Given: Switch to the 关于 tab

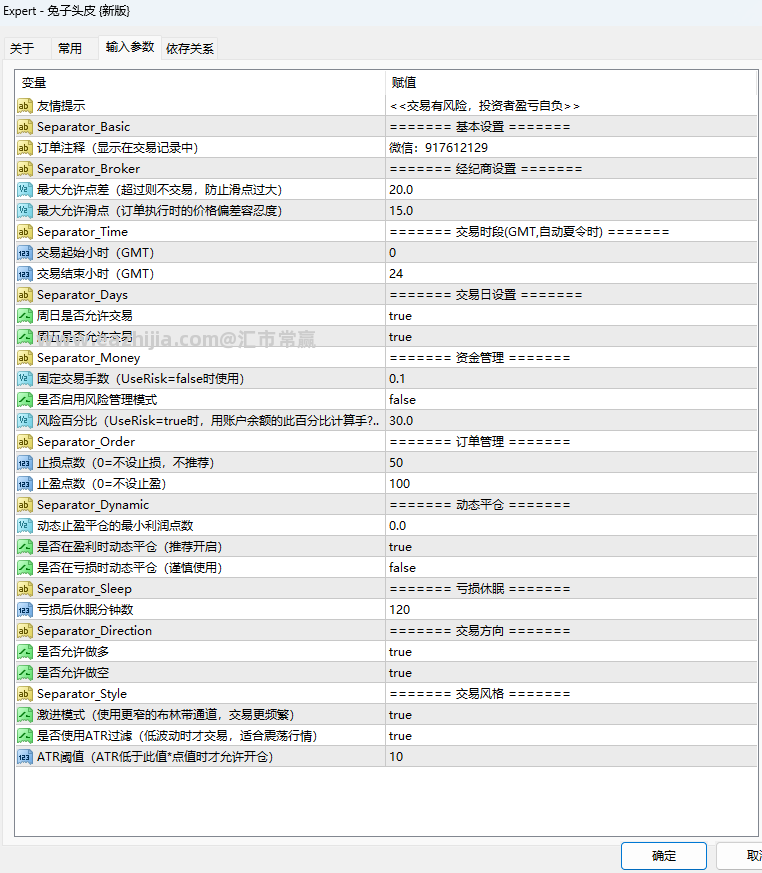Looking at the screenshot, I should pos(22,49).
